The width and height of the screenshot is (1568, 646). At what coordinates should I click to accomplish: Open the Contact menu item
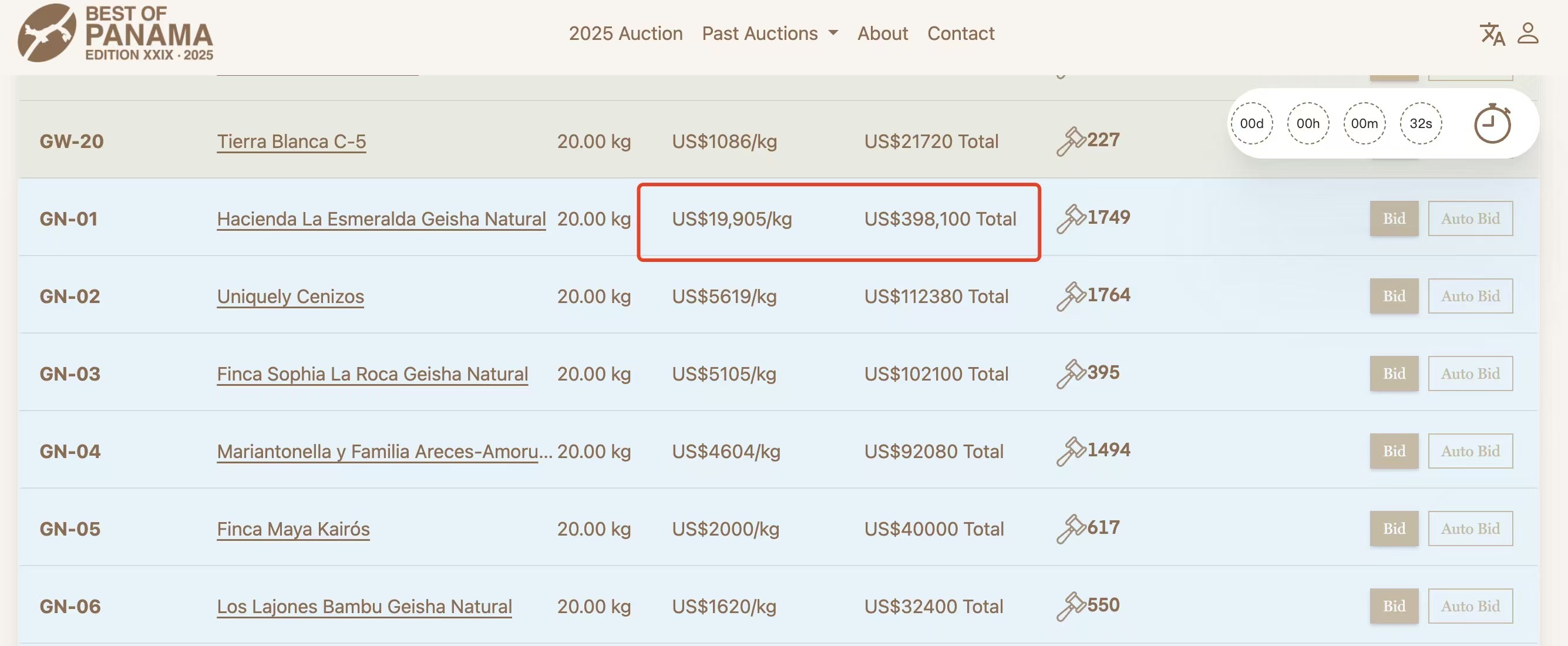[x=961, y=33]
